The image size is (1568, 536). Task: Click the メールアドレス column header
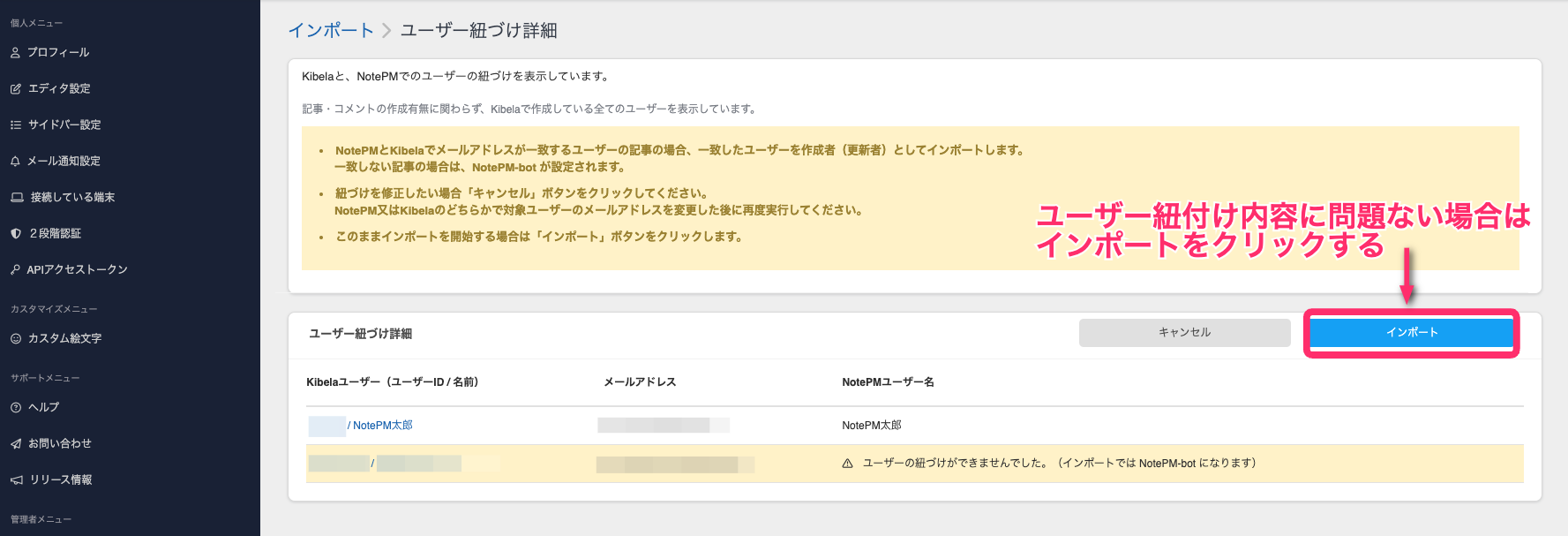[640, 382]
